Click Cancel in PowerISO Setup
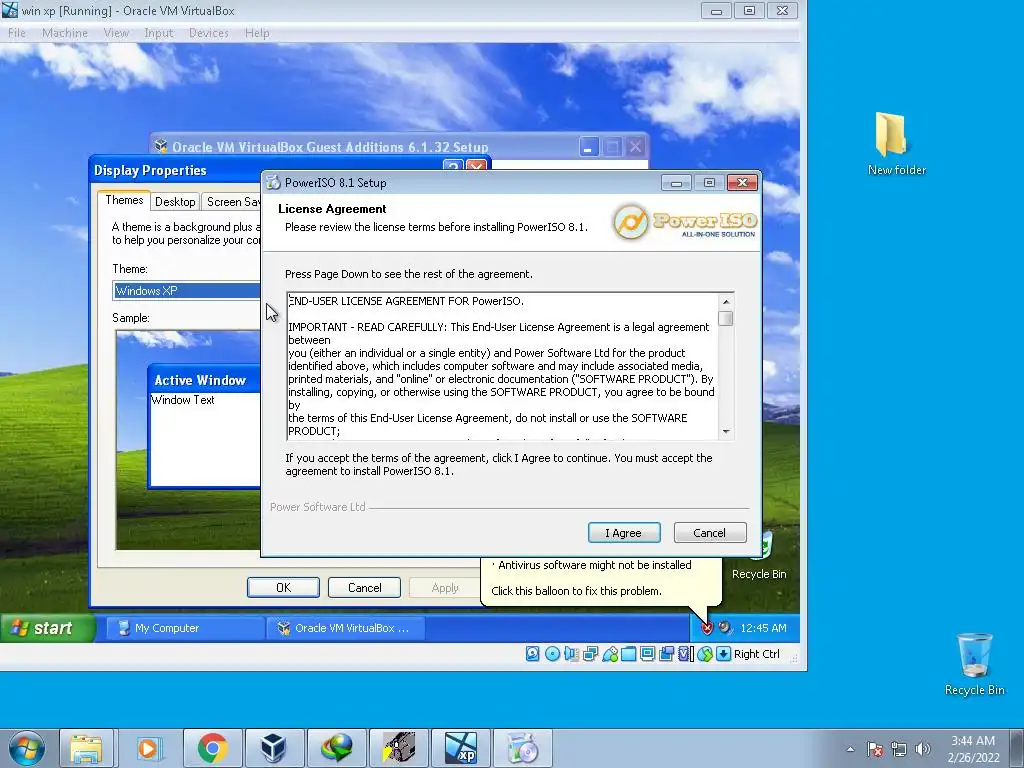The image size is (1024, 768). 709,533
